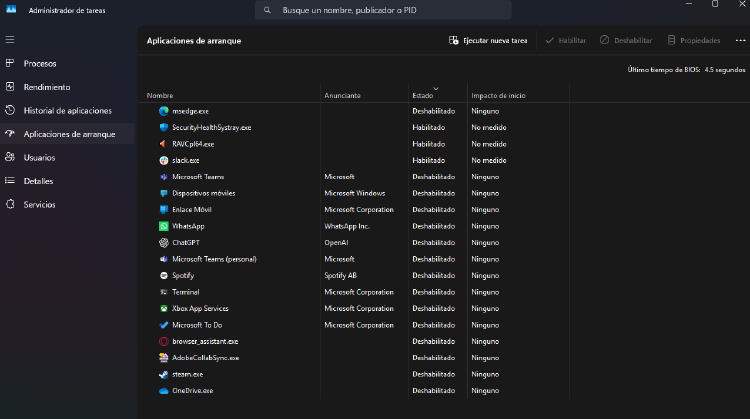The image size is (750, 419).
Task: Click the WhatsApp green icon
Action: click(x=164, y=226)
